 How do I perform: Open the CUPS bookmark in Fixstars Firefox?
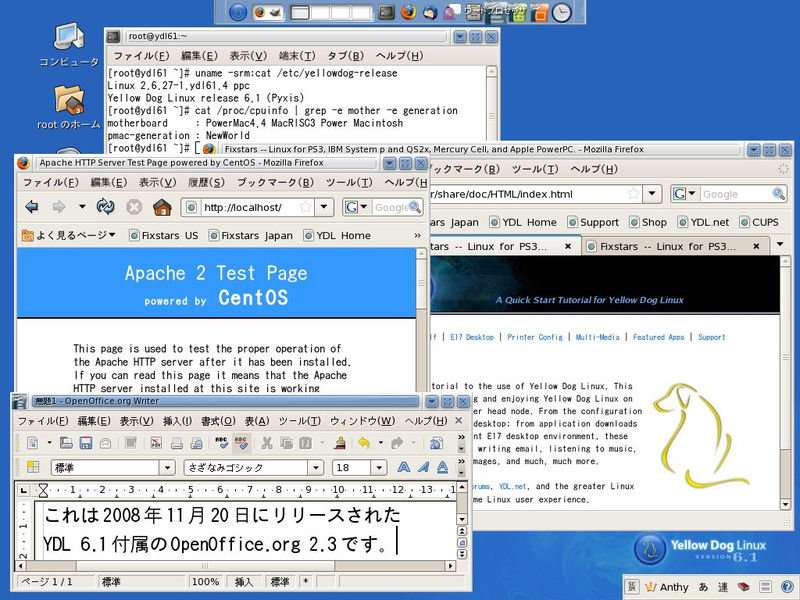pyautogui.click(x=759, y=222)
